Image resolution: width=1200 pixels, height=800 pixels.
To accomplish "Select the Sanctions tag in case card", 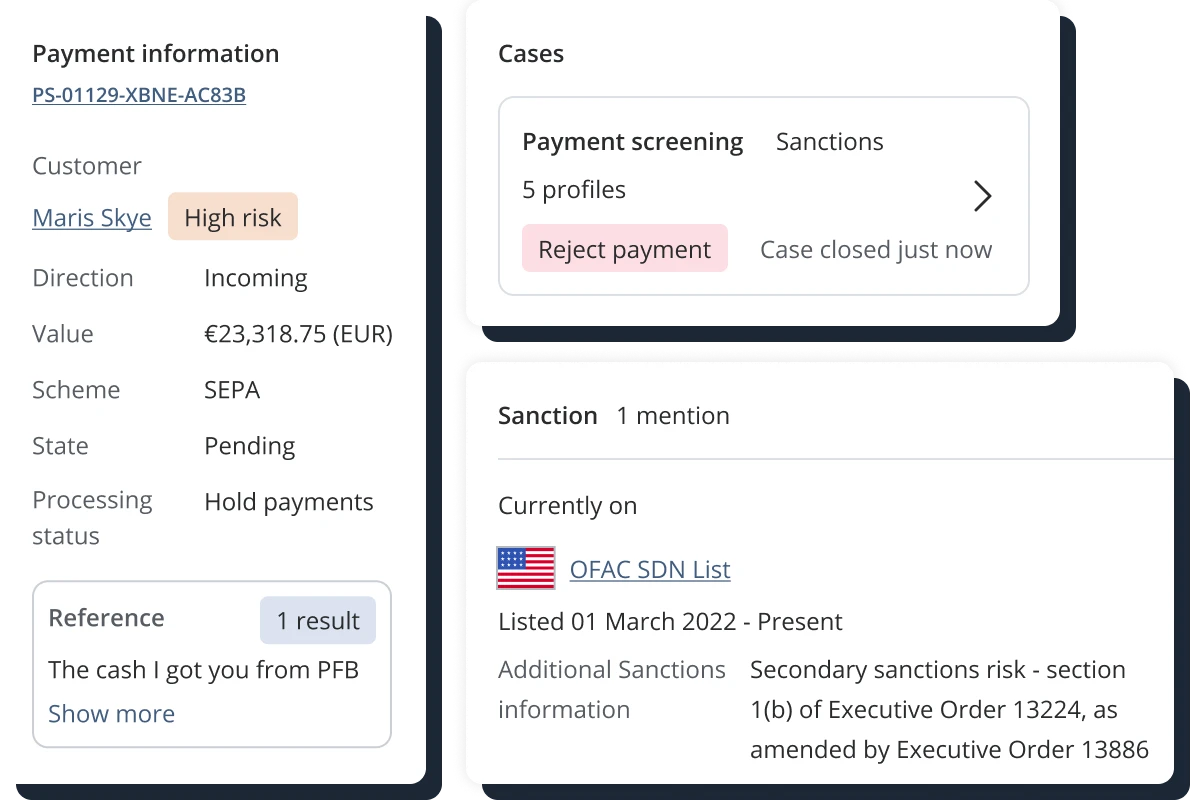I will (x=830, y=142).
